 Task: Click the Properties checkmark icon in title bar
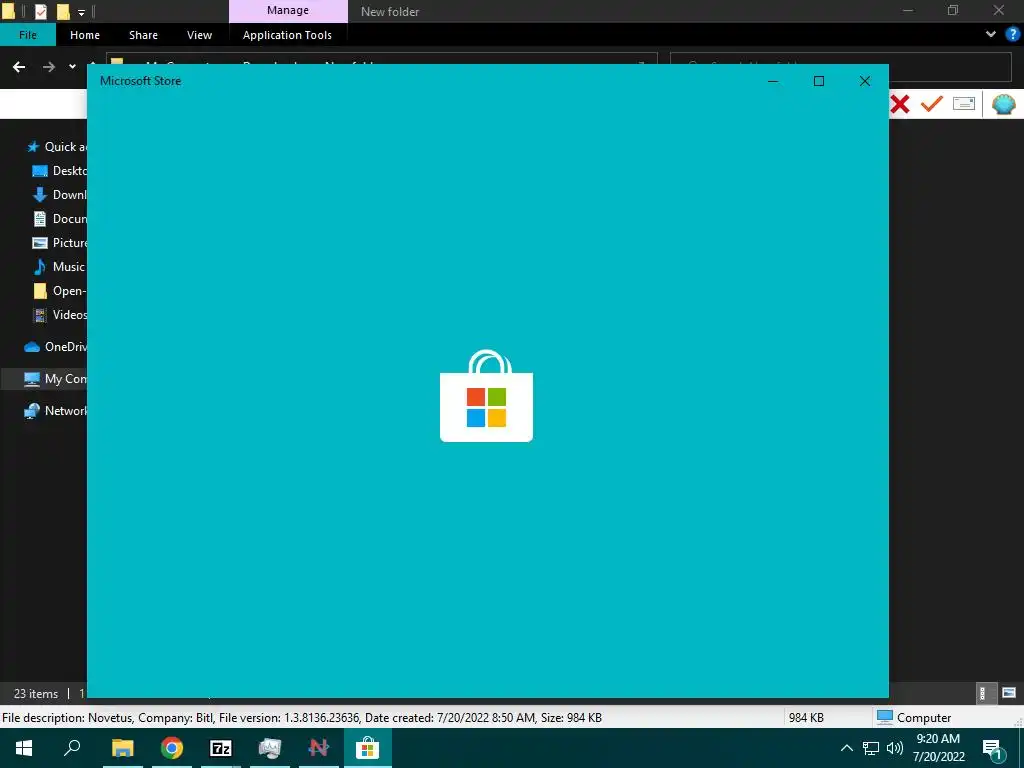(x=40, y=11)
